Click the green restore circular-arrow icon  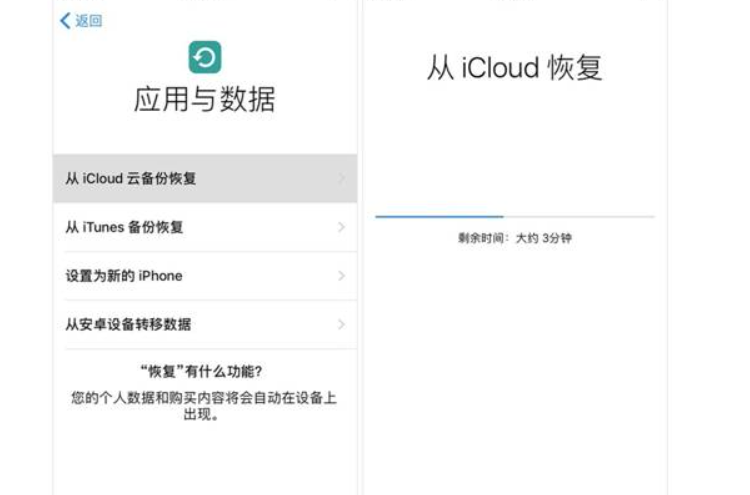point(204,57)
